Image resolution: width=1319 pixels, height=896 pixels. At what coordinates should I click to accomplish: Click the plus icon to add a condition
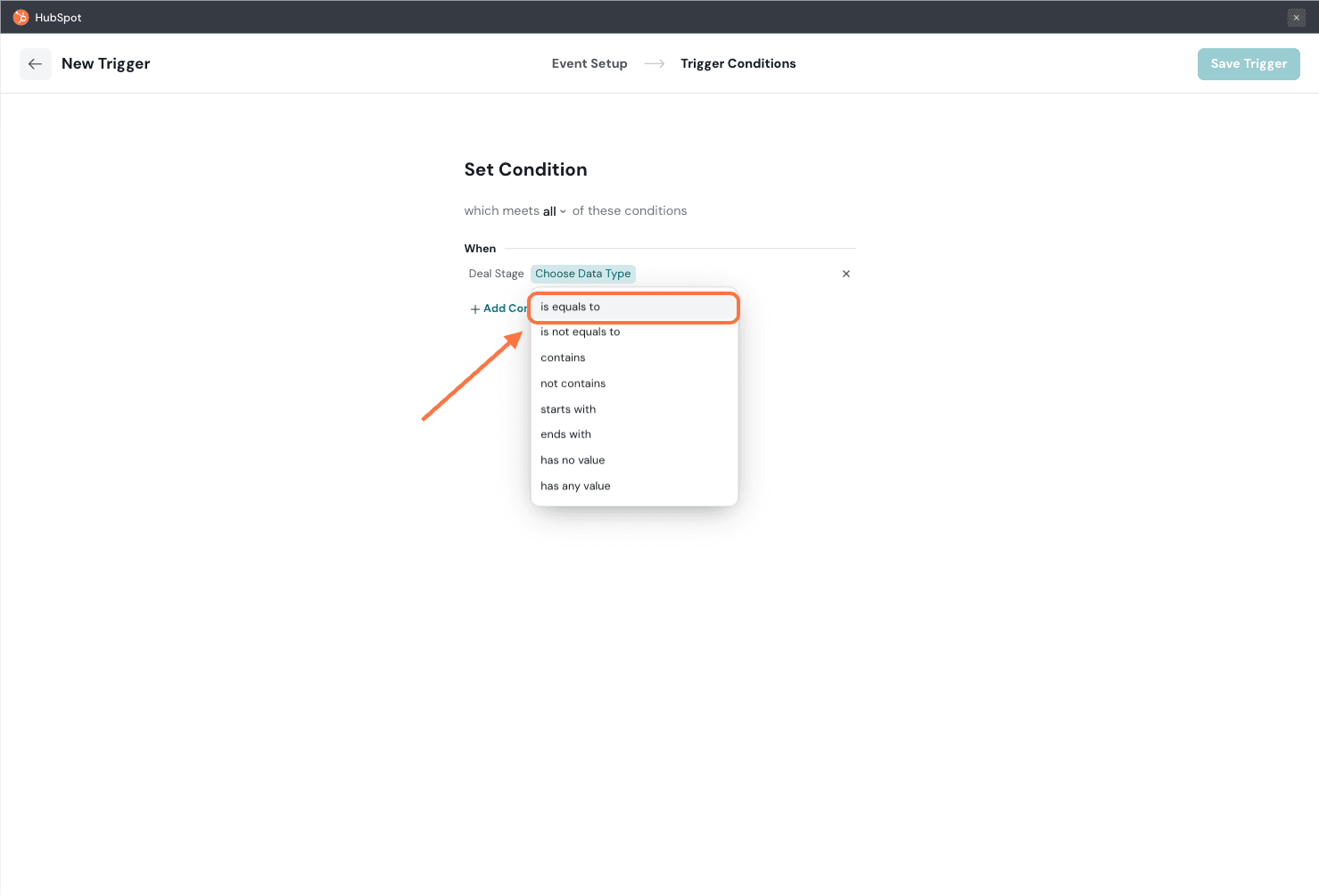[x=475, y=309]
